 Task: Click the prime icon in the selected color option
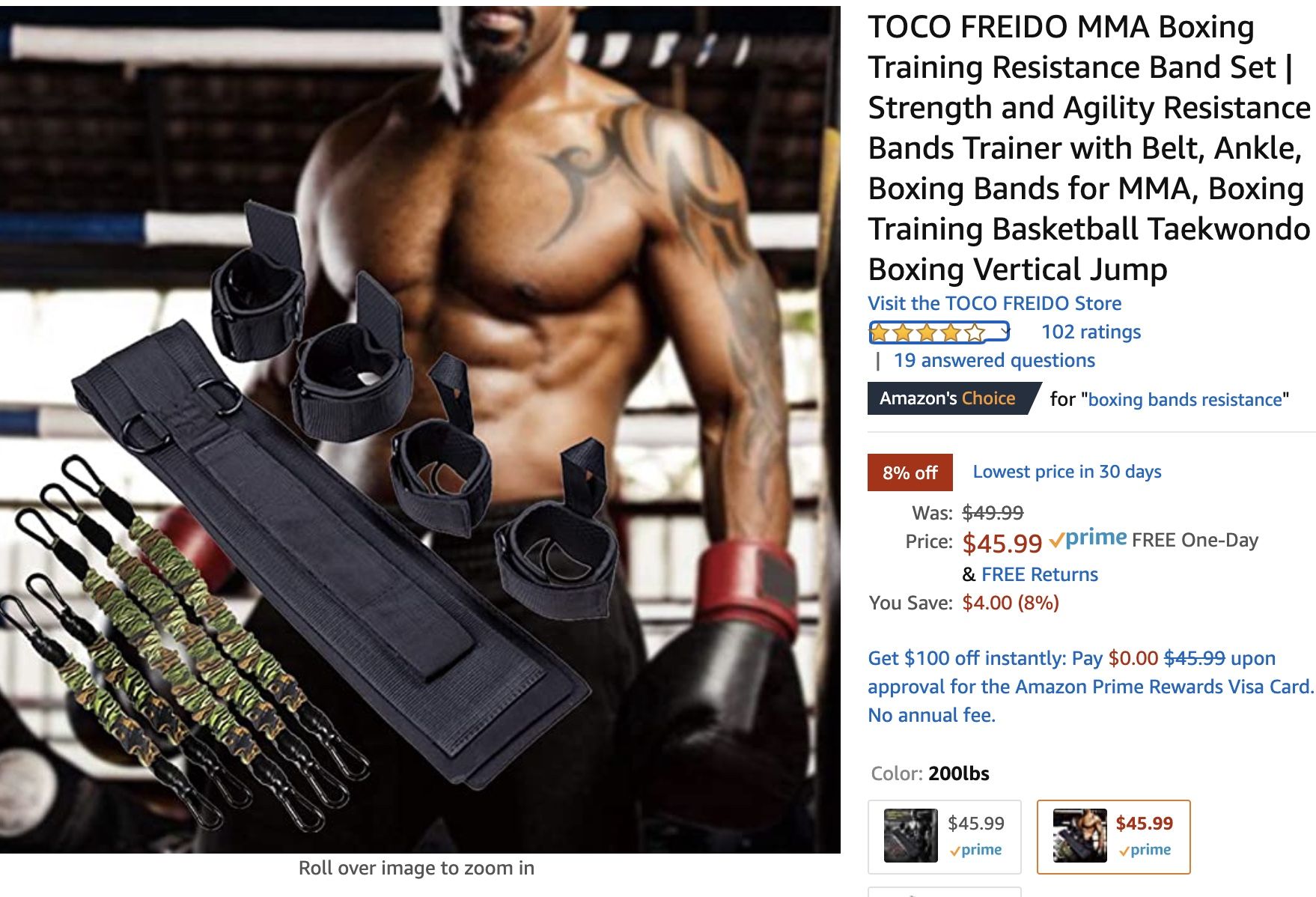point(1145,850)
